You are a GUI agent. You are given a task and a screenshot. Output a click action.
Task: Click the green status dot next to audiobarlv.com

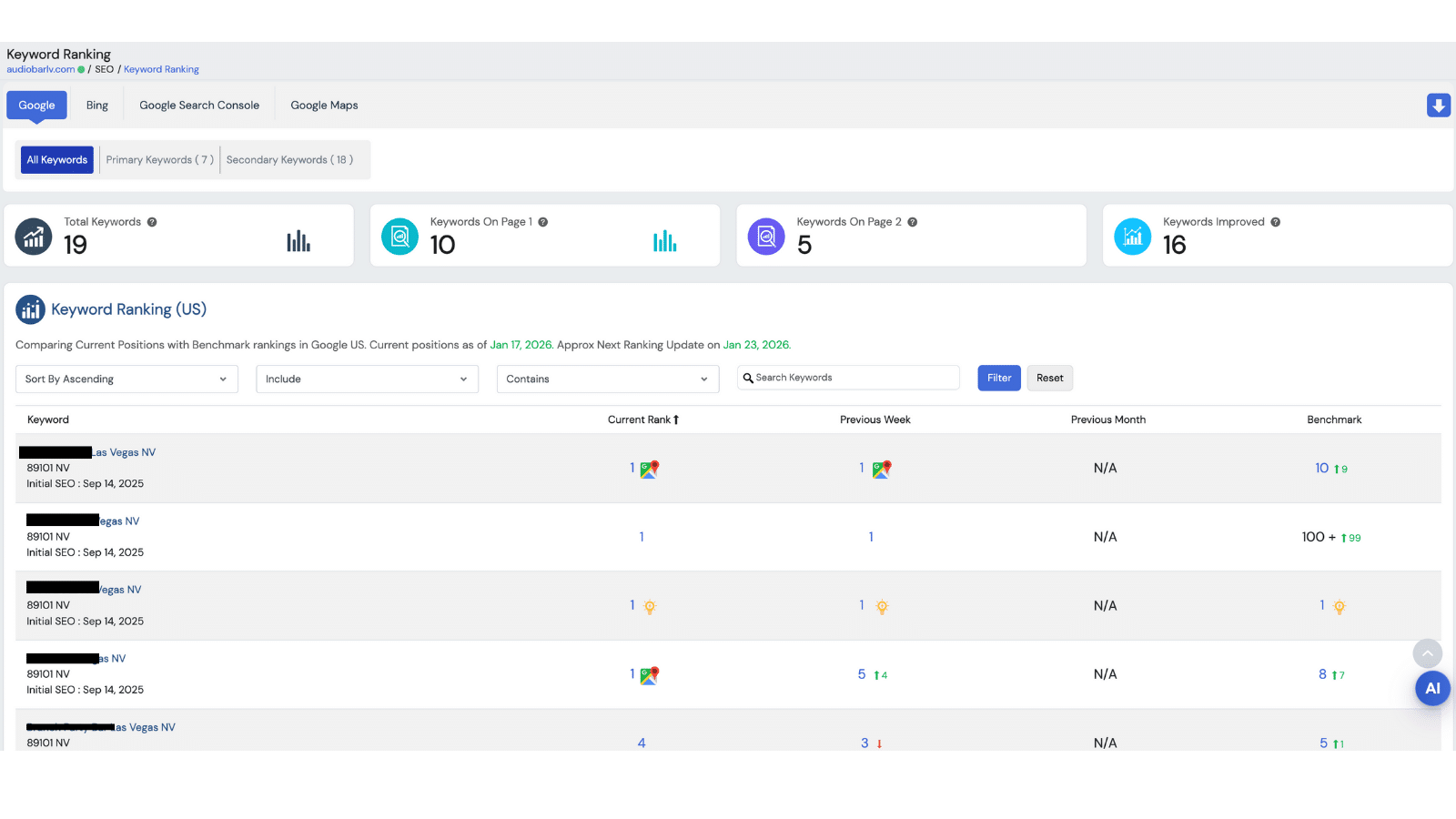point(81,69)
